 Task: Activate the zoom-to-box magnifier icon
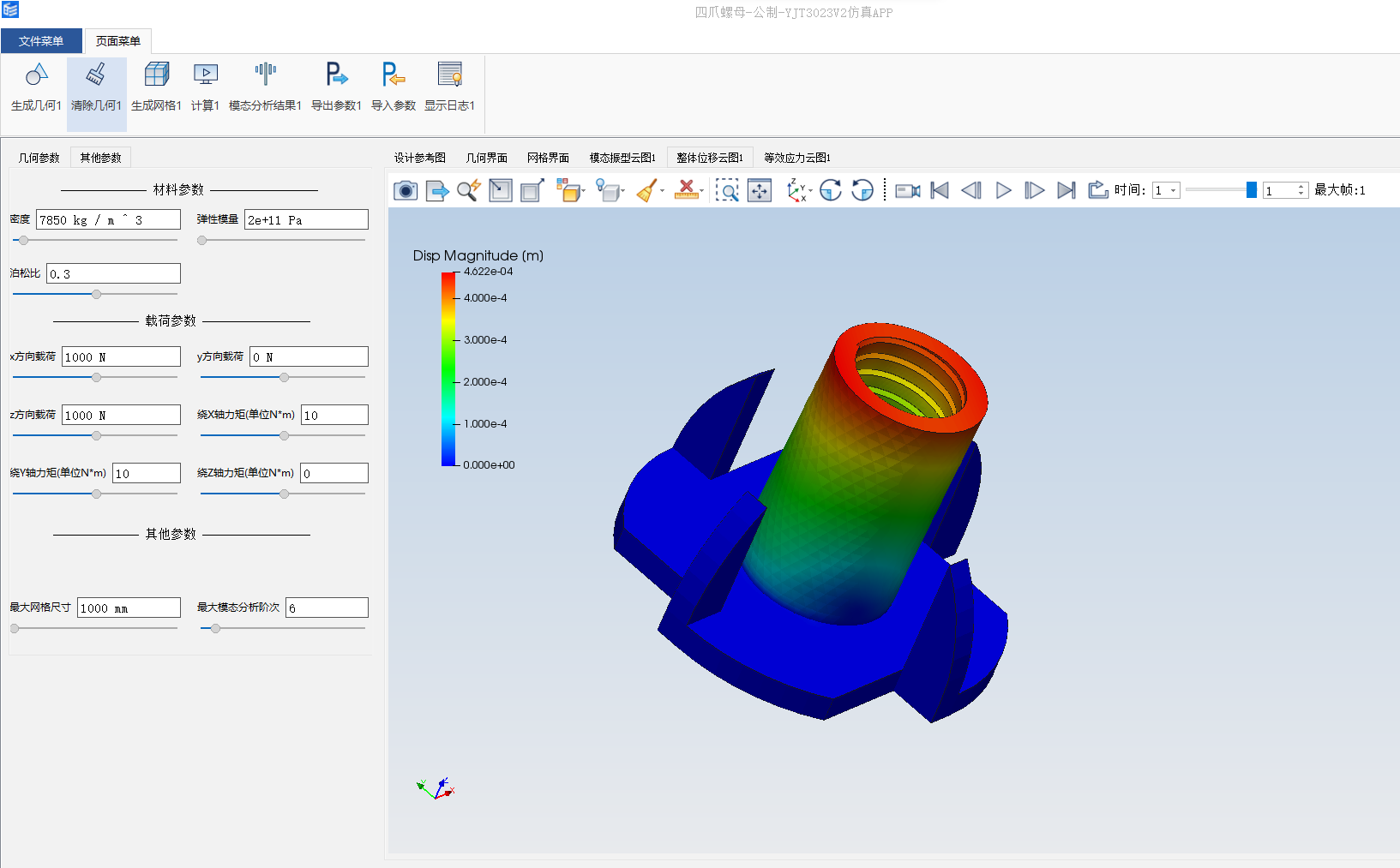727,190
